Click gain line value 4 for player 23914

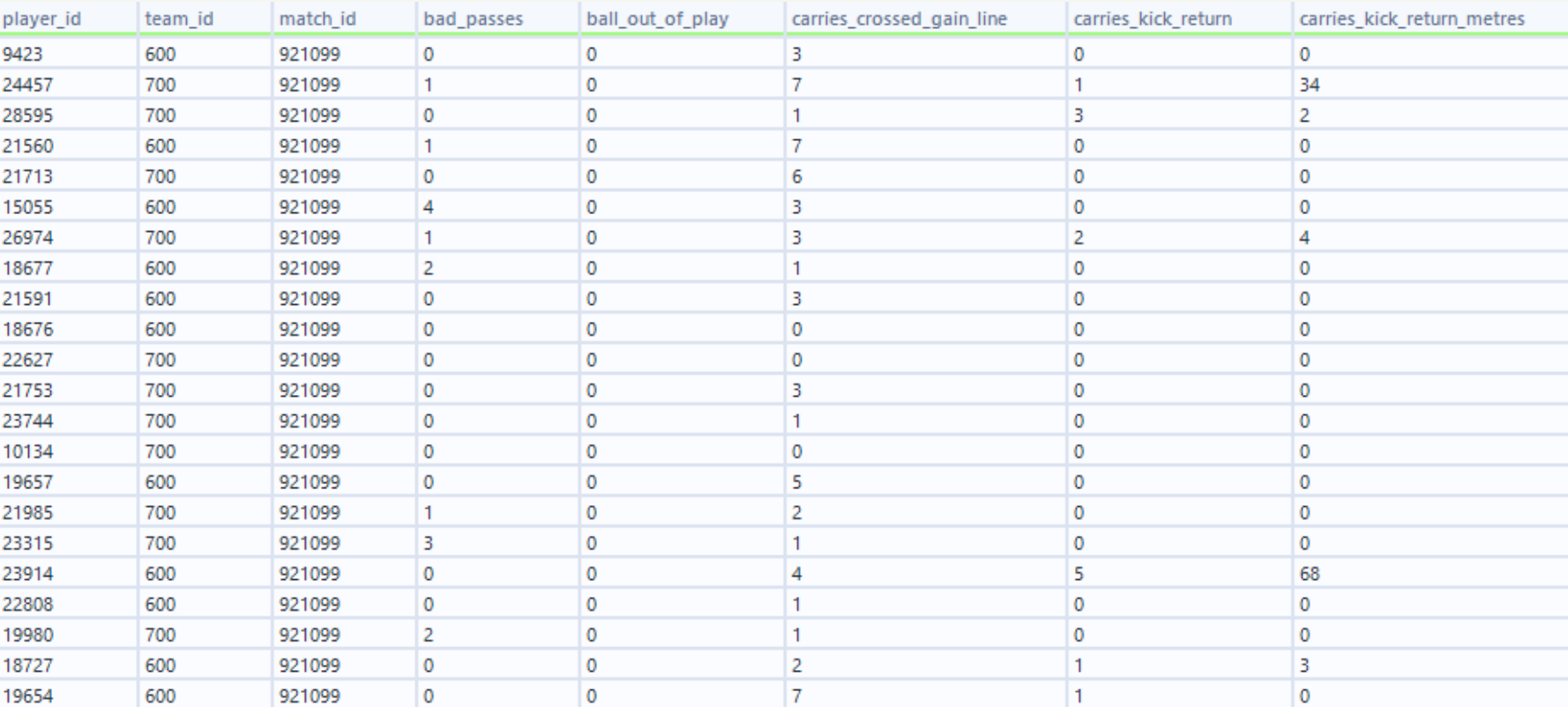tap(925, 574)
